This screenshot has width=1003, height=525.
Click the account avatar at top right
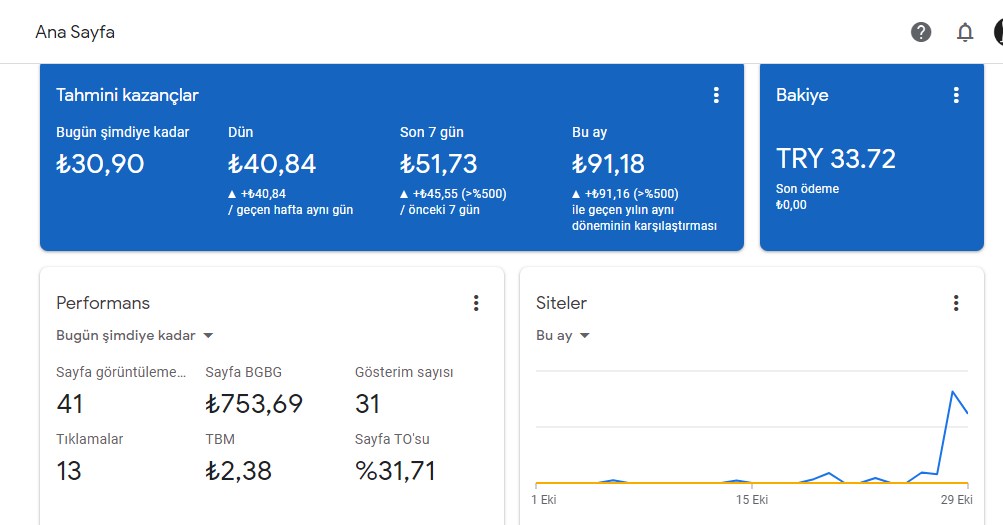[x=999, y=32]
